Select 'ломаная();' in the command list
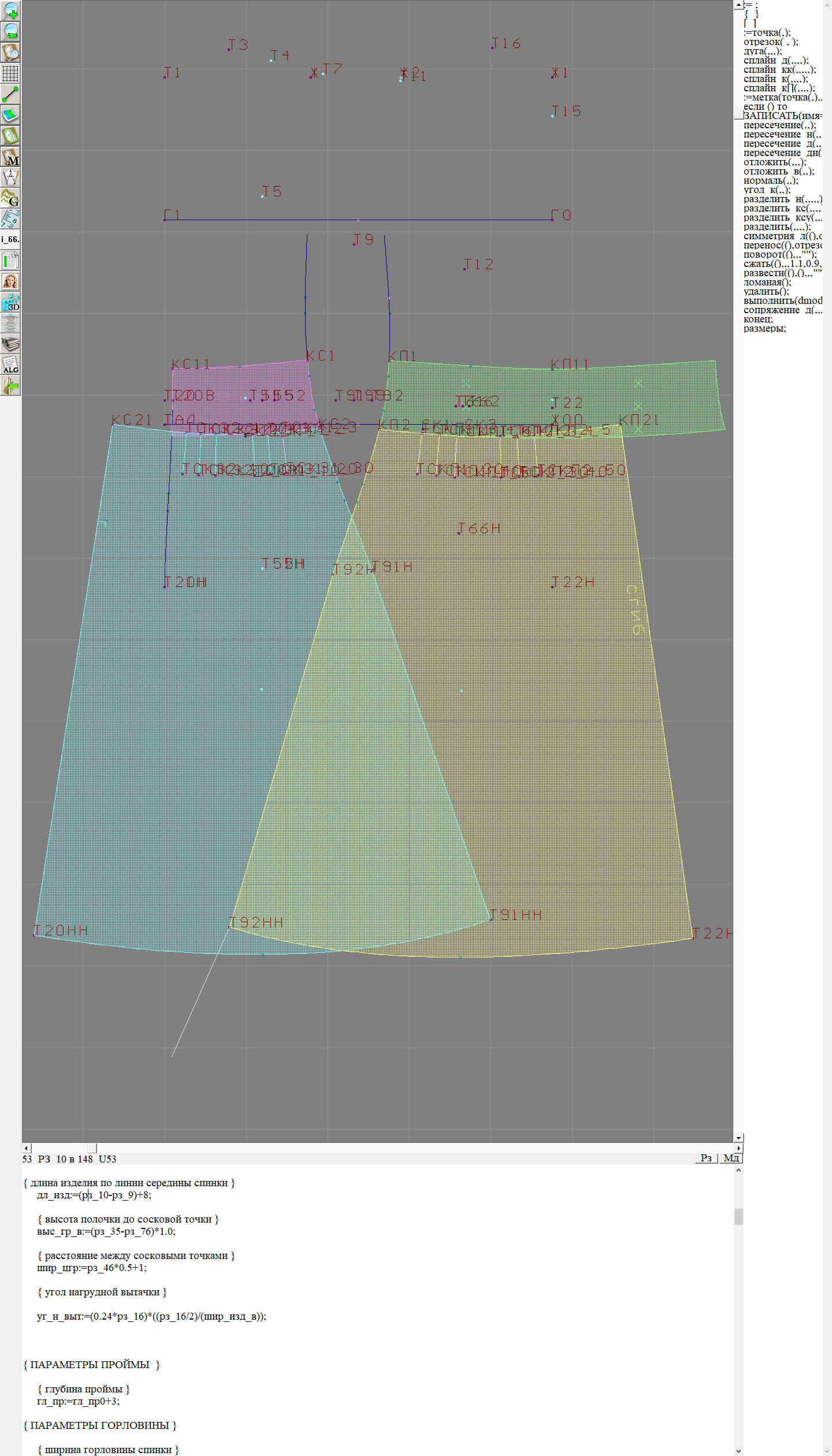Viewport: 832px width, 1456px height. coord(767,282)
